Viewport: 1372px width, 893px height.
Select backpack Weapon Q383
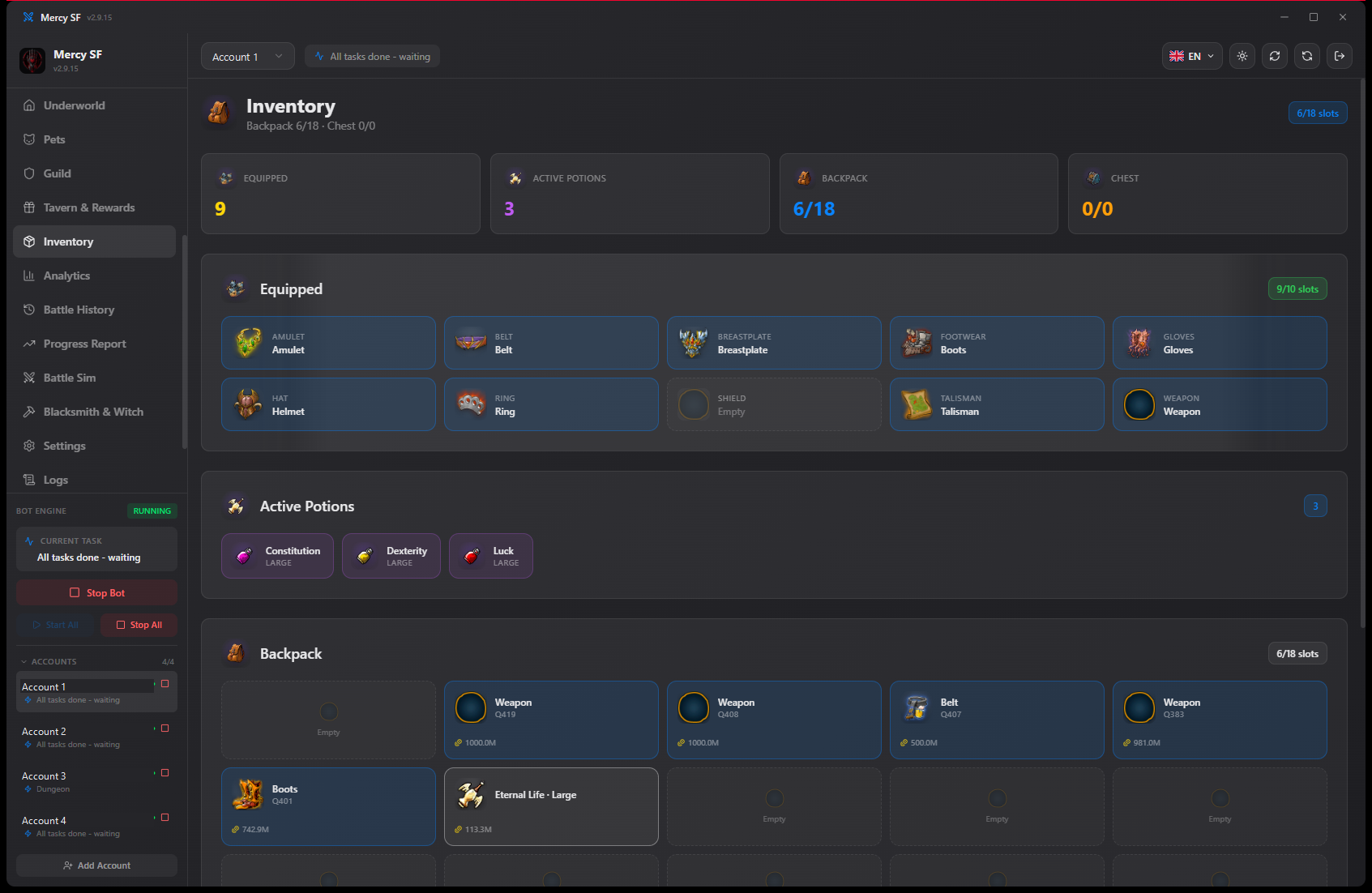tap(1220, 720)
